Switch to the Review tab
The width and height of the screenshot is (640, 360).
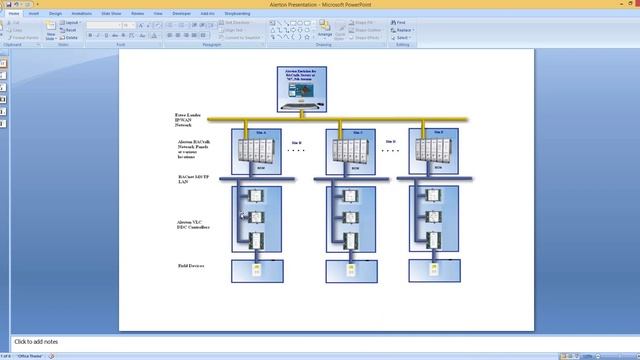[138, 13]
